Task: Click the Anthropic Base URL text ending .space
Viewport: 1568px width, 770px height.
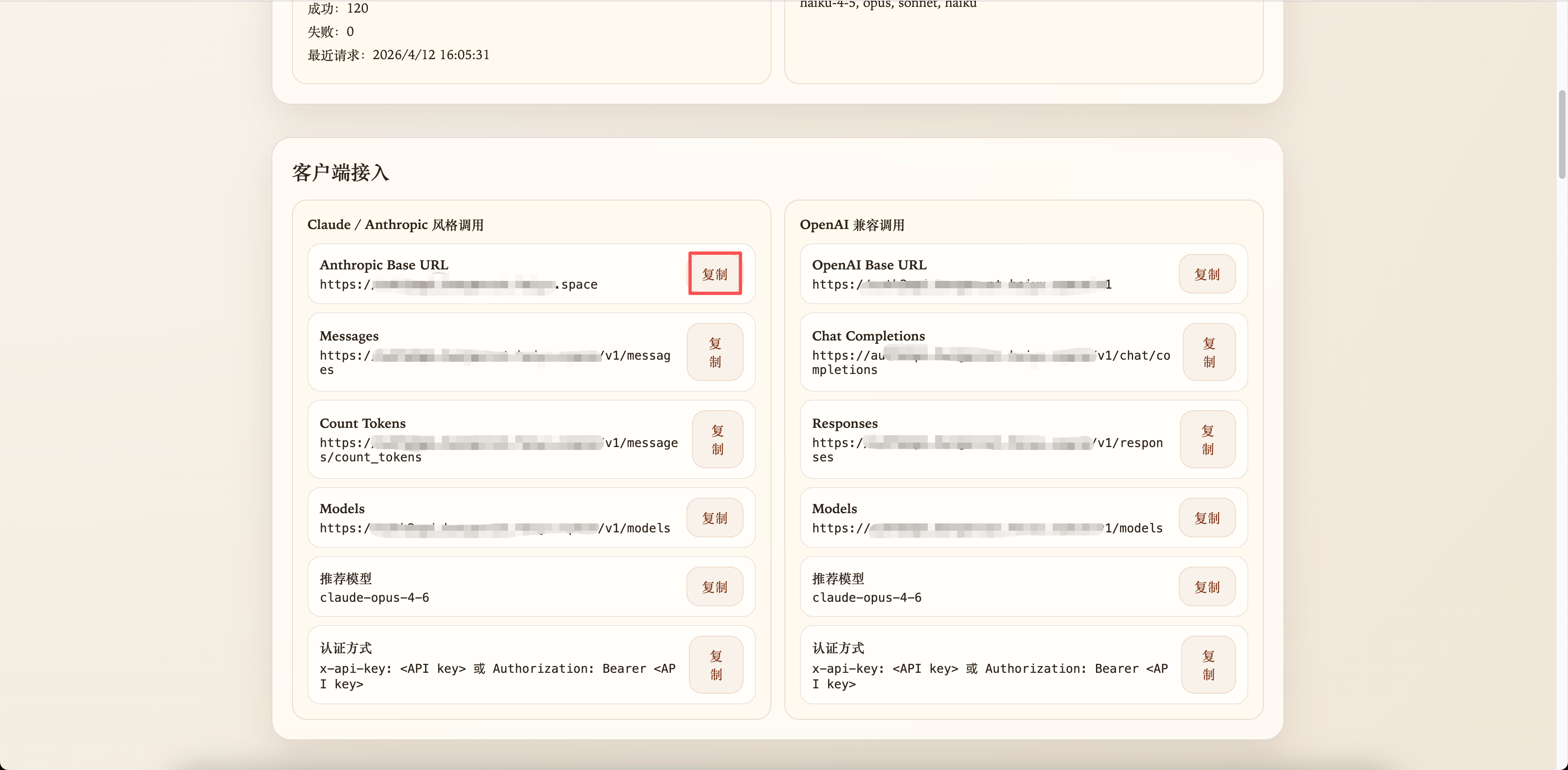Action: coord(458,284)
